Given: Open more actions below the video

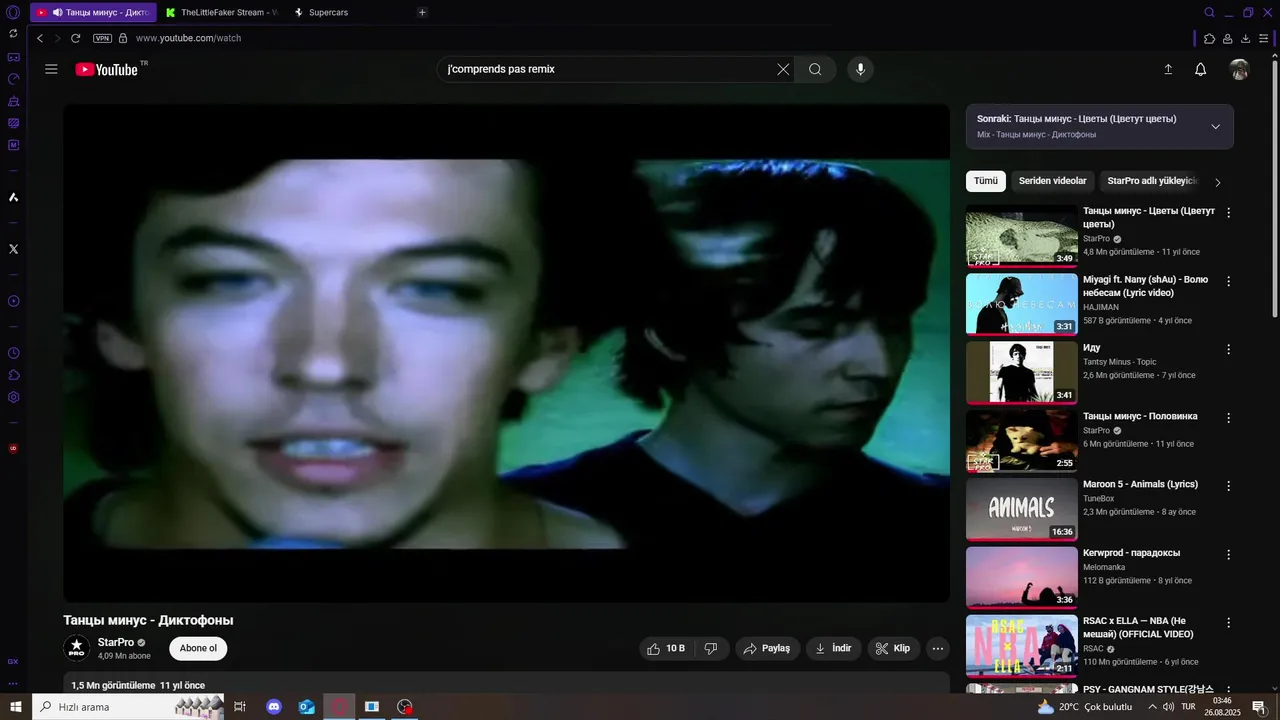Looking at the screenshot, I should click(x=938, y=648).
